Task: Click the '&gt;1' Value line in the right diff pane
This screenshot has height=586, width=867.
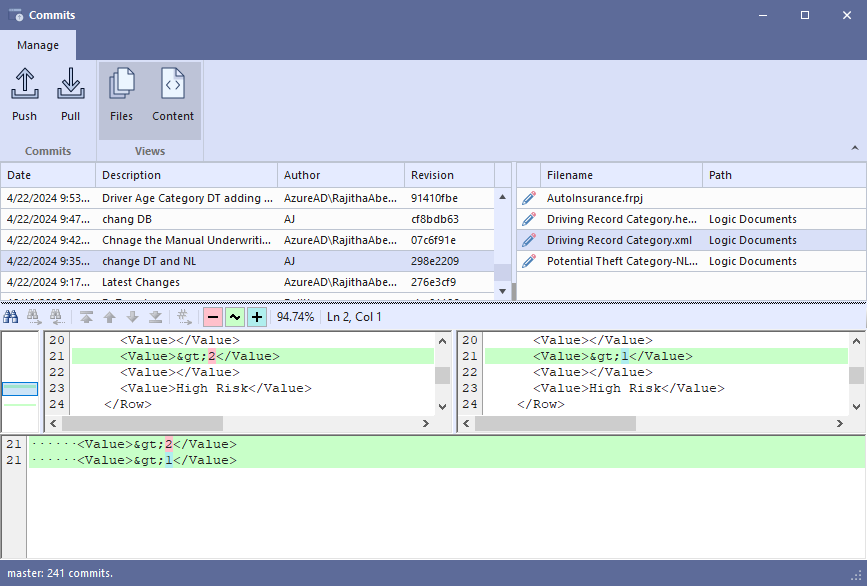Action: pos(666,356)
